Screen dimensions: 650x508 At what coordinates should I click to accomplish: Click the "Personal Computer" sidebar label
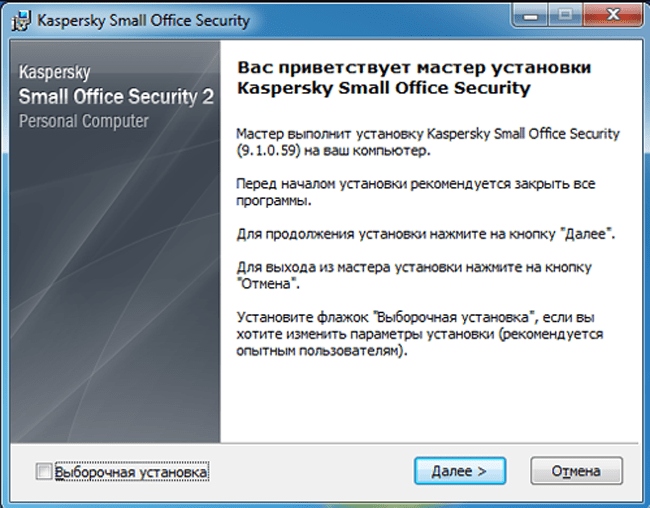click(x=84, y=121)
